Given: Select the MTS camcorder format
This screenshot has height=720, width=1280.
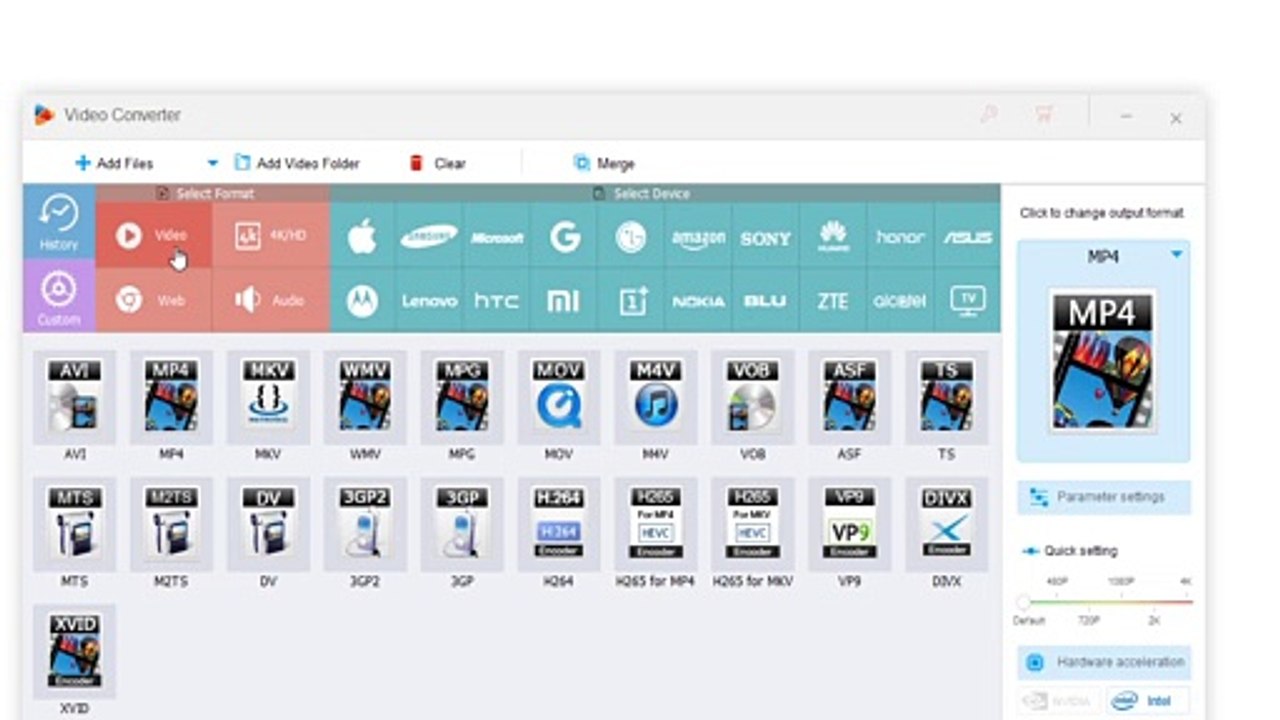Looking at the screenshot, I should point(74,523).
